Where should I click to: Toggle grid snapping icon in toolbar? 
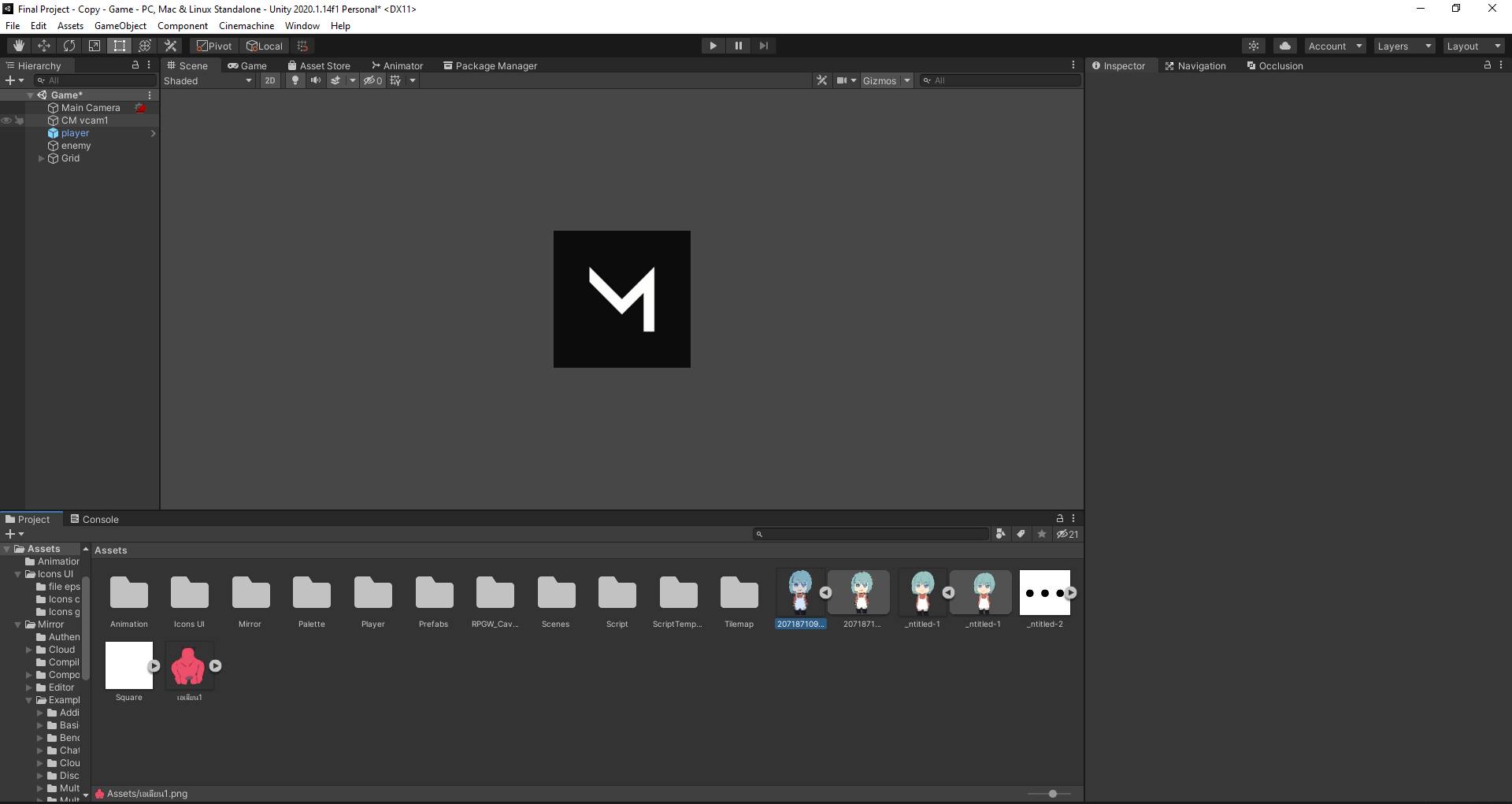coord(302,46)
